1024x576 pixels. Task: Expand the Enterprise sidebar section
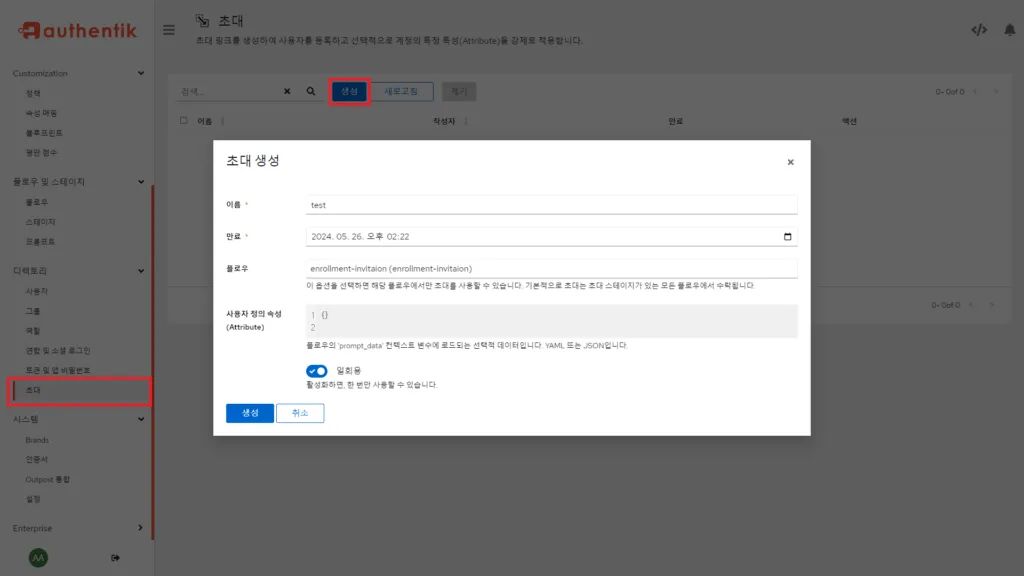coord(141,528)
